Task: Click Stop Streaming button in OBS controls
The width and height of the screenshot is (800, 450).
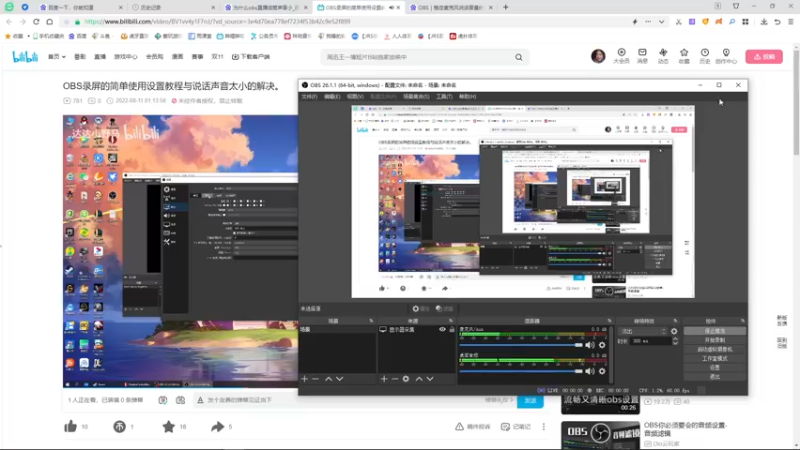Action: pos(714,331)
